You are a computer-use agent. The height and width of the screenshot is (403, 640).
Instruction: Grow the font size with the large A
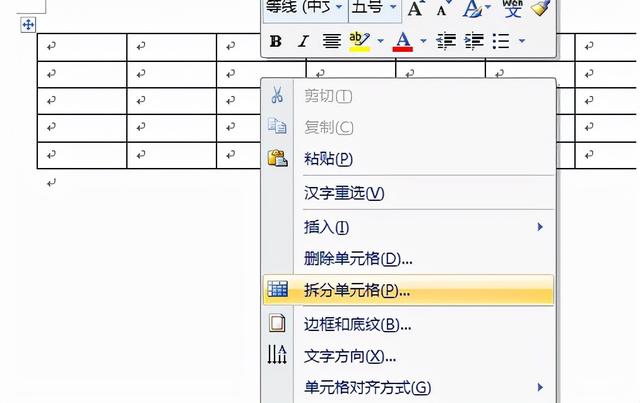(415, 8)
